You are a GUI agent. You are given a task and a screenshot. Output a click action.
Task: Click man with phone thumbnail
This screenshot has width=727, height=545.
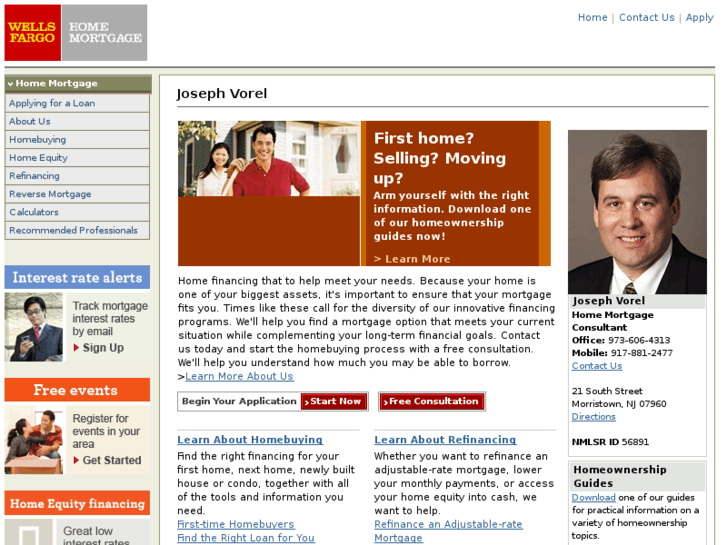point(34,327)
